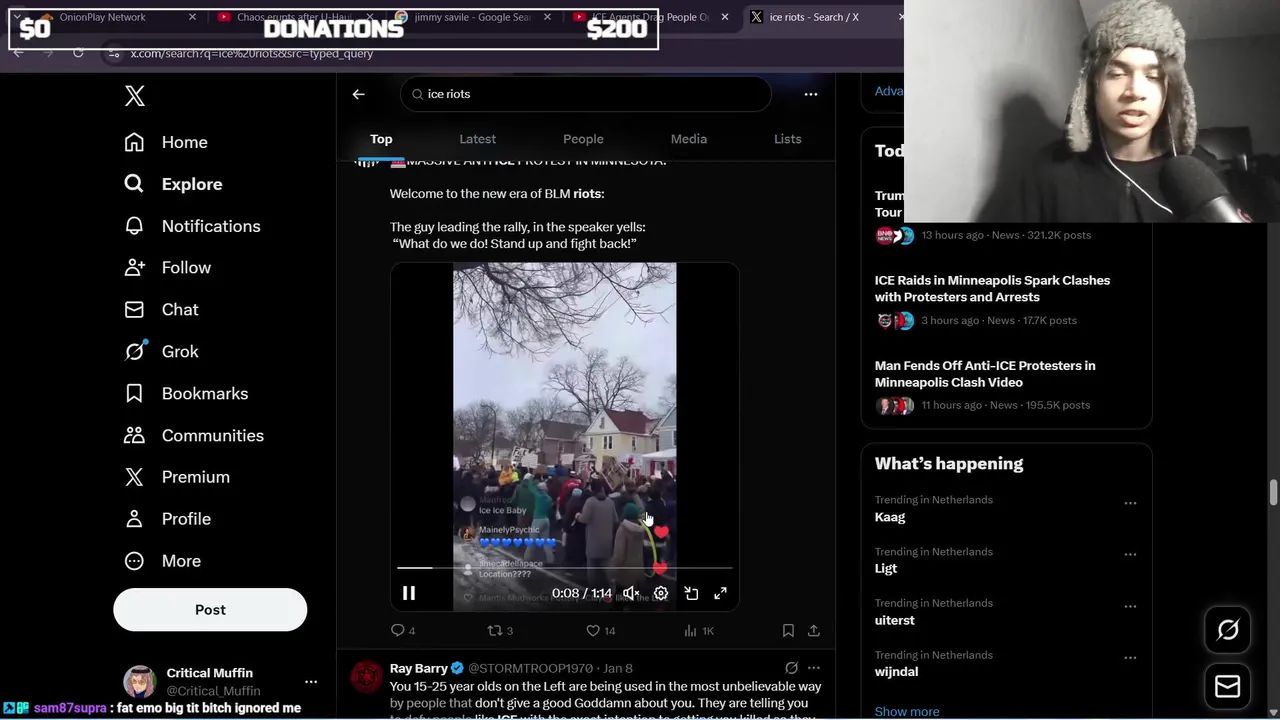Go back using the arrow icon

pos(358,94)
